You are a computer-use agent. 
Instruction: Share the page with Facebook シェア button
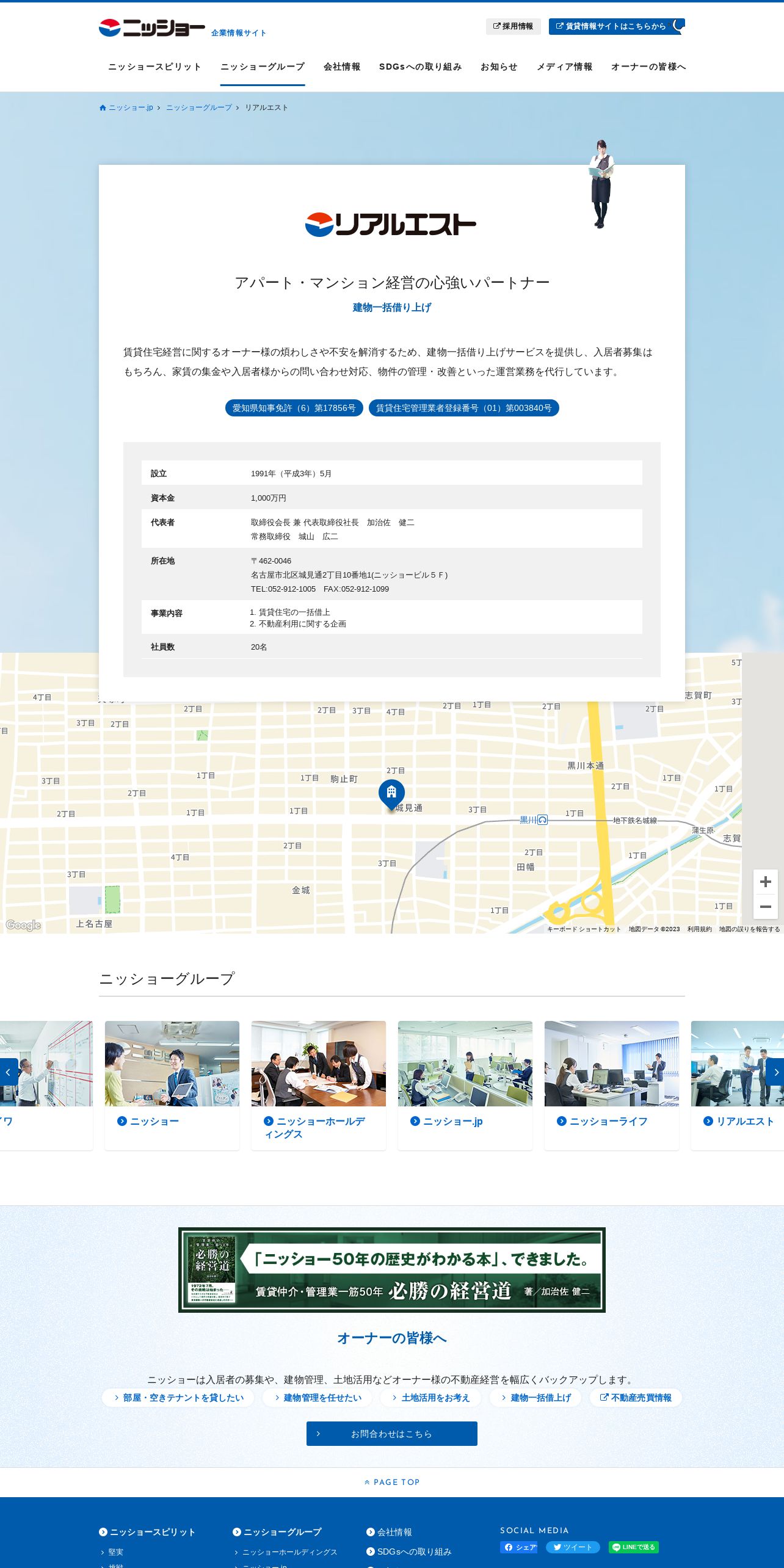point(519,1547)
